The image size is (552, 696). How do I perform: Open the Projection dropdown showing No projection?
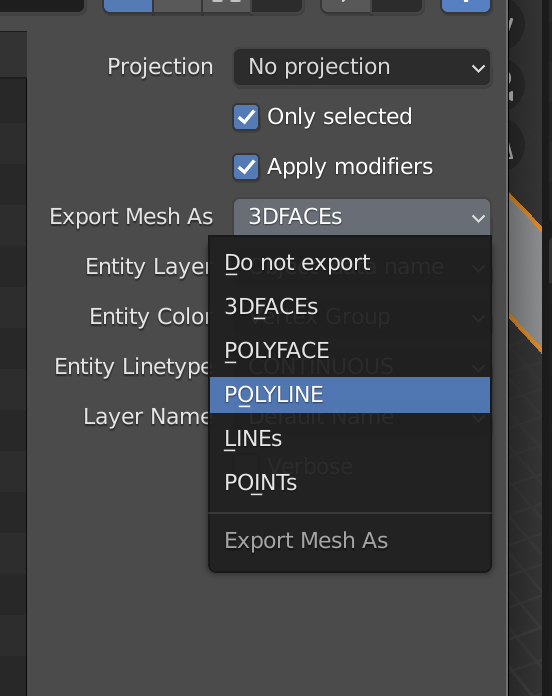pyautogui.click(x=362, y=67)
